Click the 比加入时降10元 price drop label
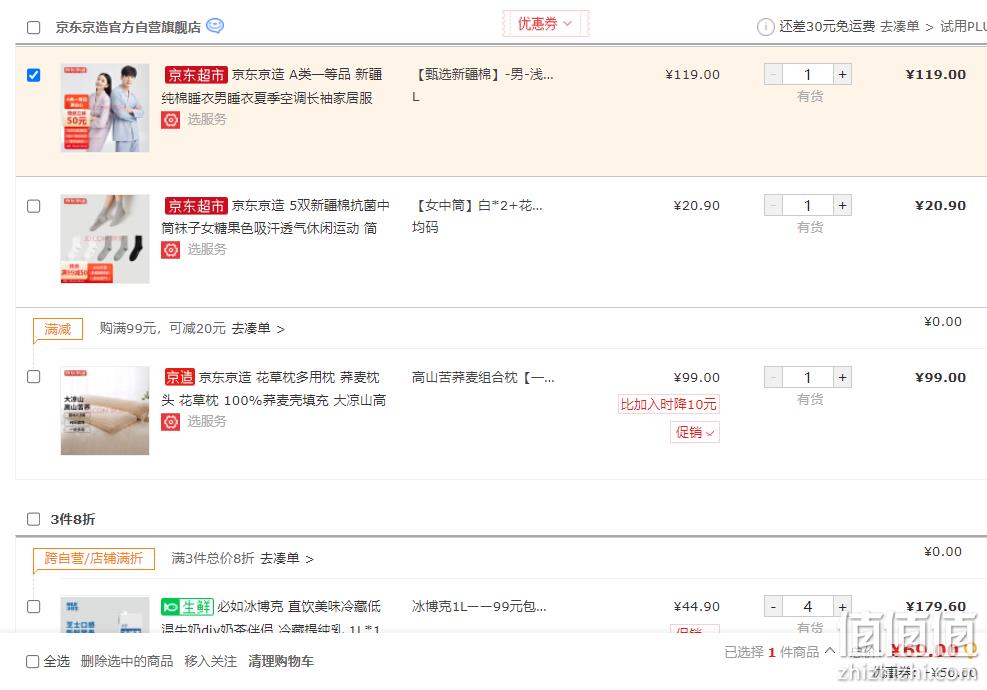This screenshot has width=987, height=690. pos(668,404)
